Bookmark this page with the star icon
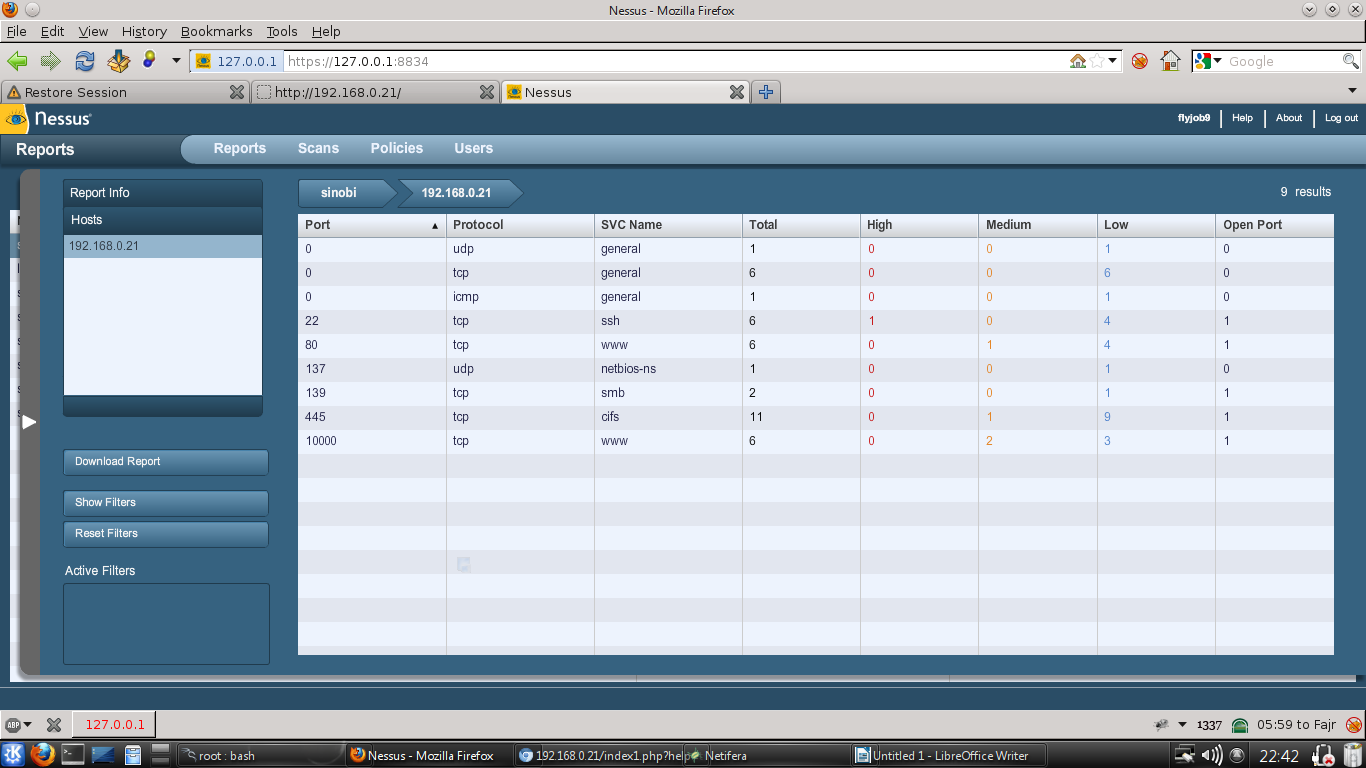 tap(1097, 61)
